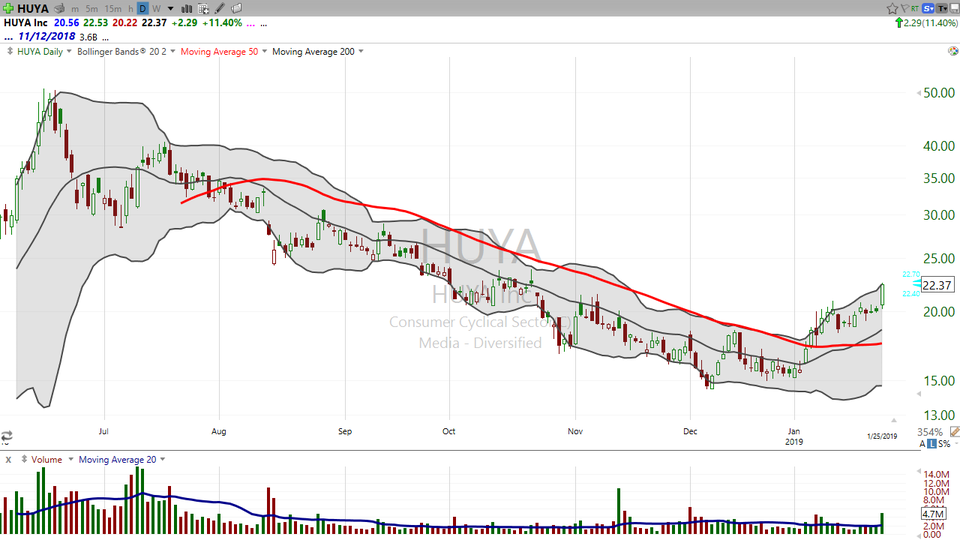Click the save disk icon at top right

click(954, 8)
